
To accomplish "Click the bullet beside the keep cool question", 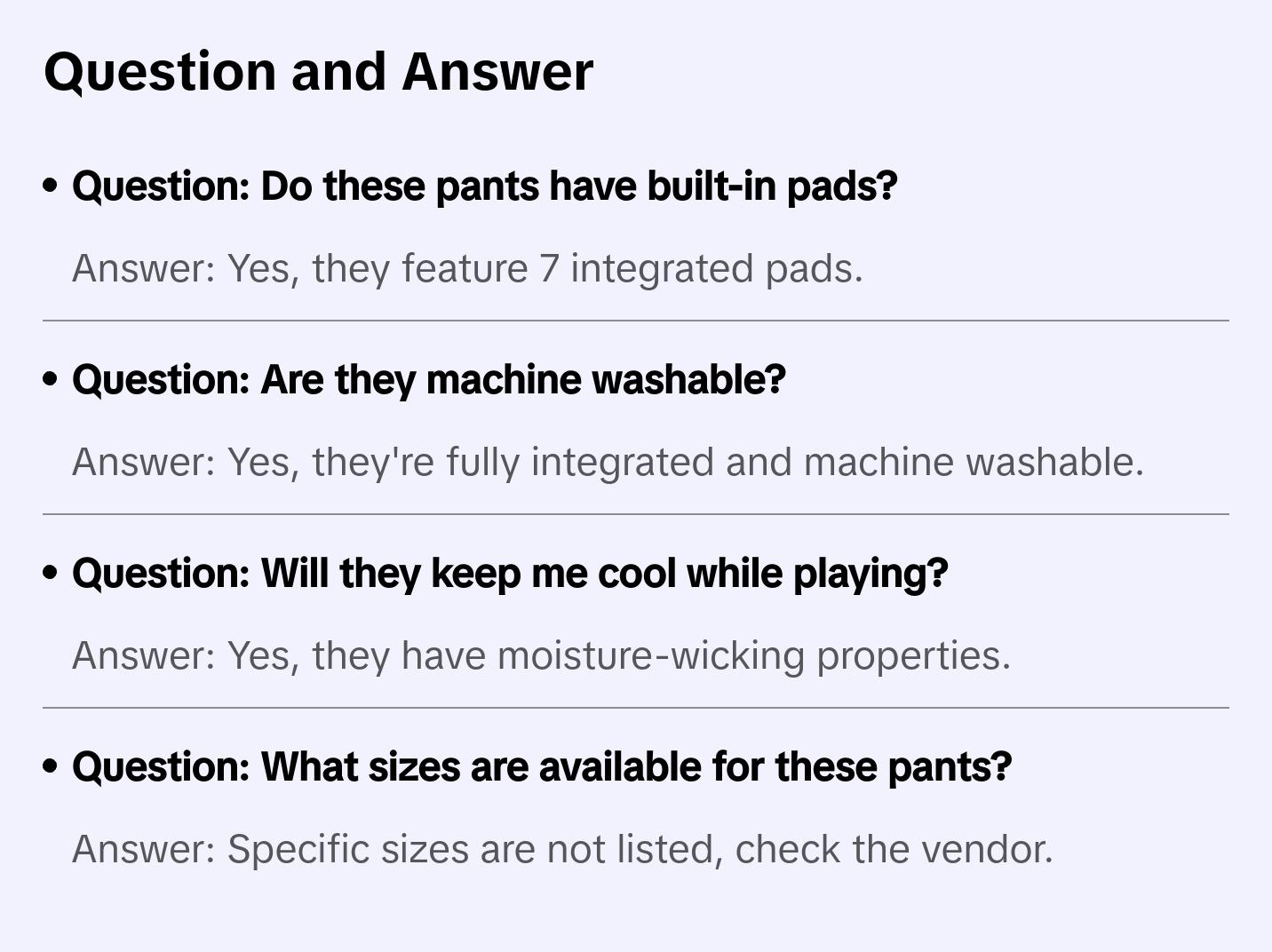I will (x=51, y=574).
